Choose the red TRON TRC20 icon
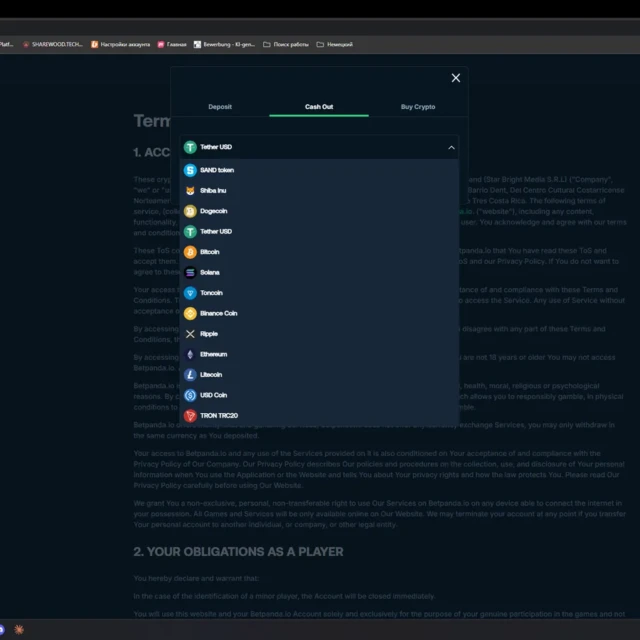 pos(190,416)
